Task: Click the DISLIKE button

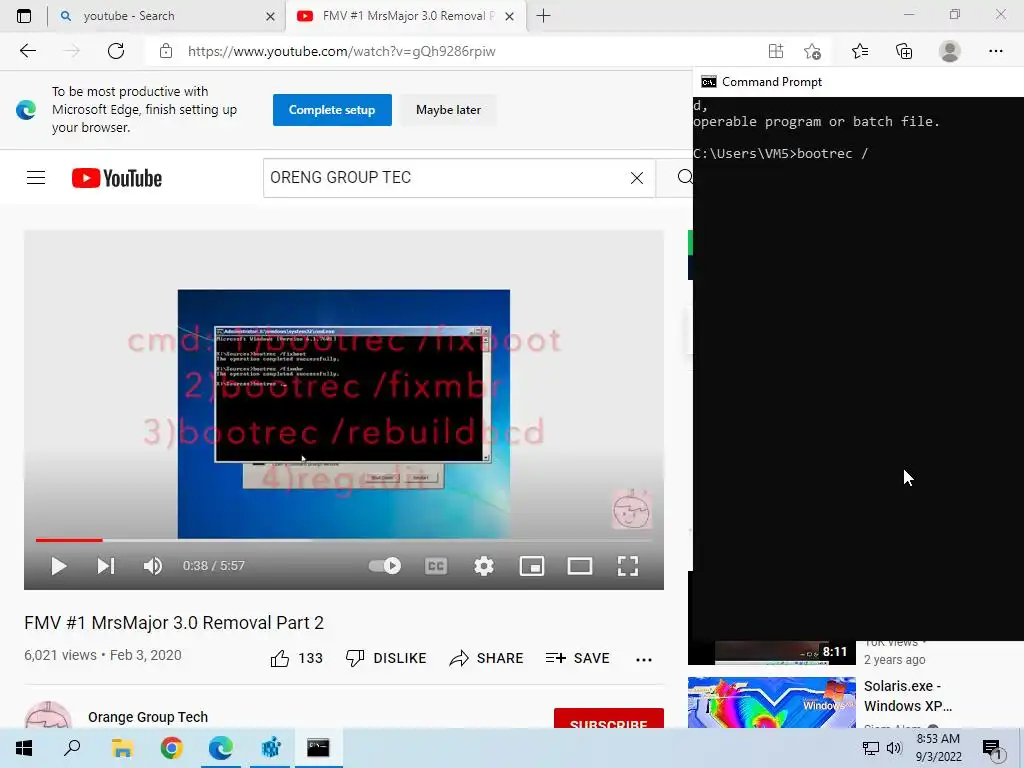Action: click(x=386, y=658)
